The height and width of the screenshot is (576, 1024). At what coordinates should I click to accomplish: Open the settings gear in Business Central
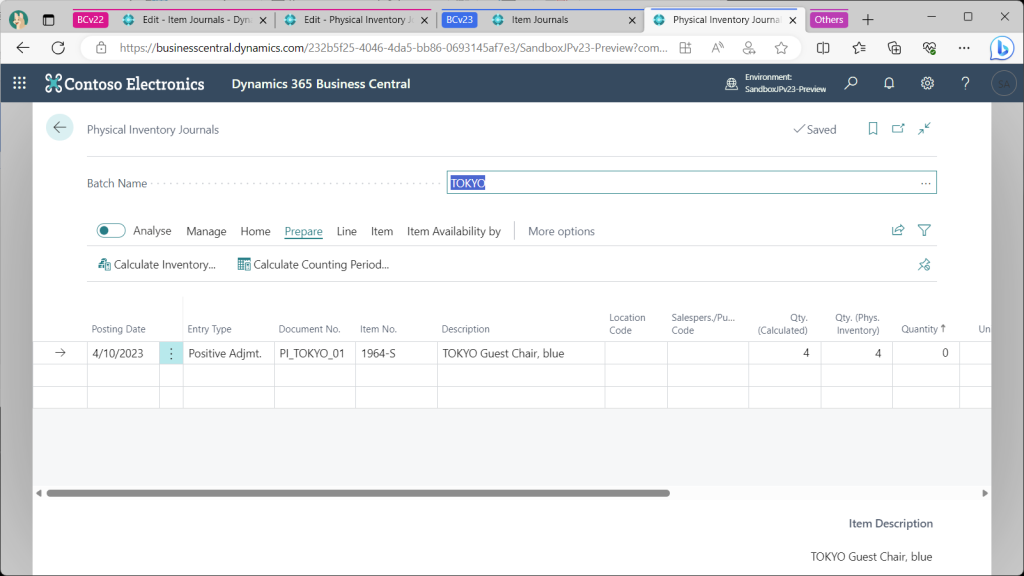pos(927,83)
